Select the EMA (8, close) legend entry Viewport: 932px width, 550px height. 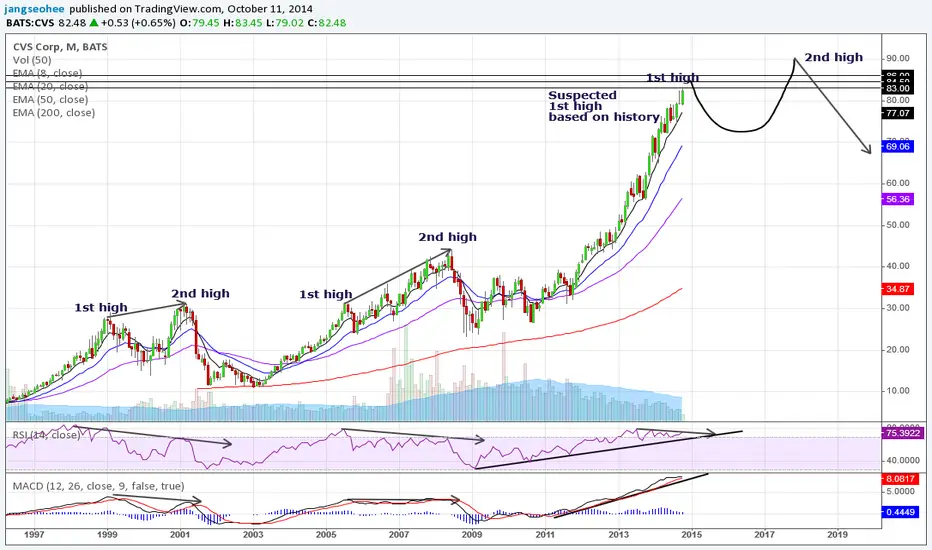click(x=48, y=73)
